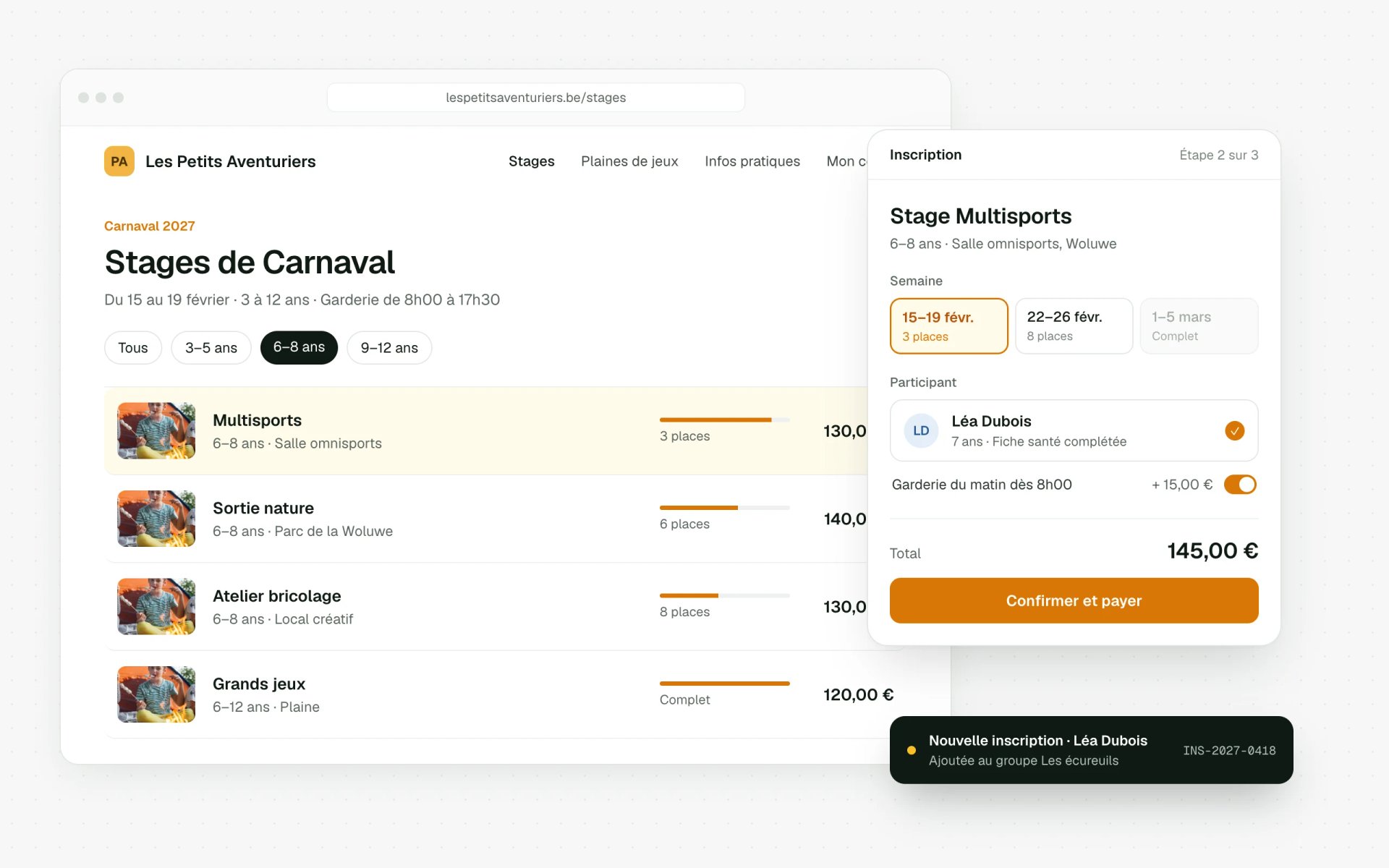Open the Sortie nature thumbnail image

(156, 519)
